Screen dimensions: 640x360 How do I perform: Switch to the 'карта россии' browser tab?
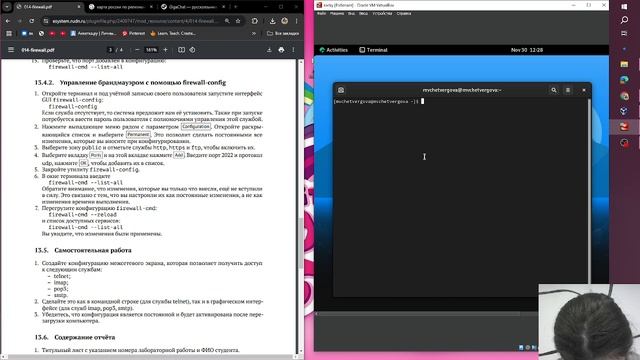(x=121, y=7)
